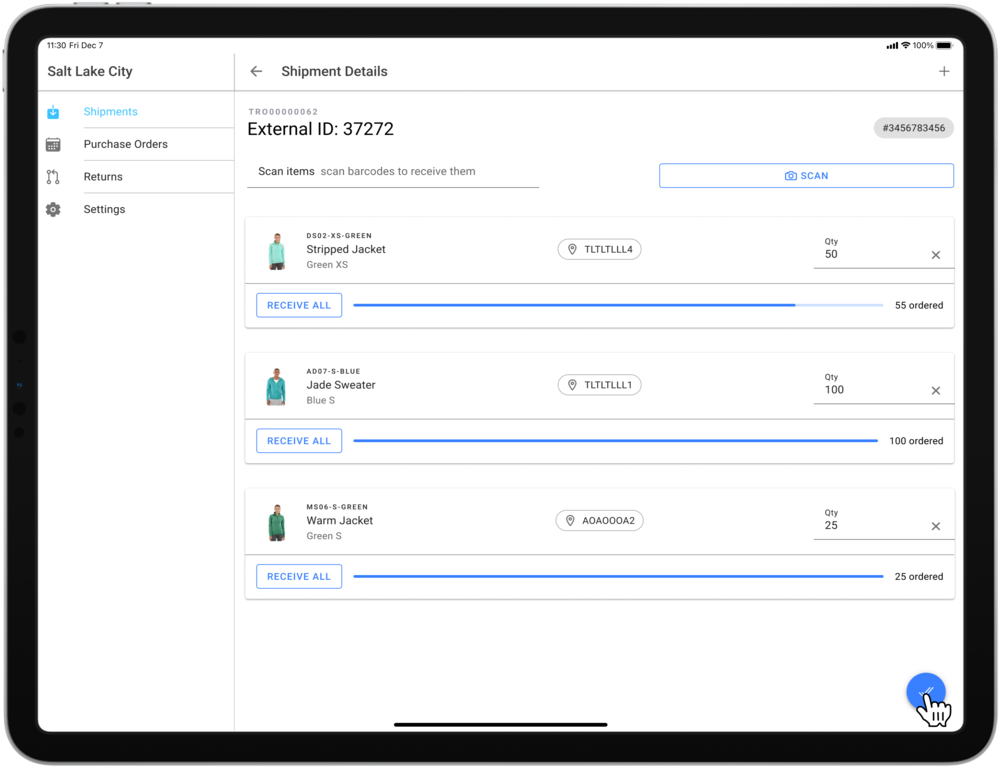1000x768 pixels.
Task: Click the Warm Jacket product name
Action: pos(339,521)
